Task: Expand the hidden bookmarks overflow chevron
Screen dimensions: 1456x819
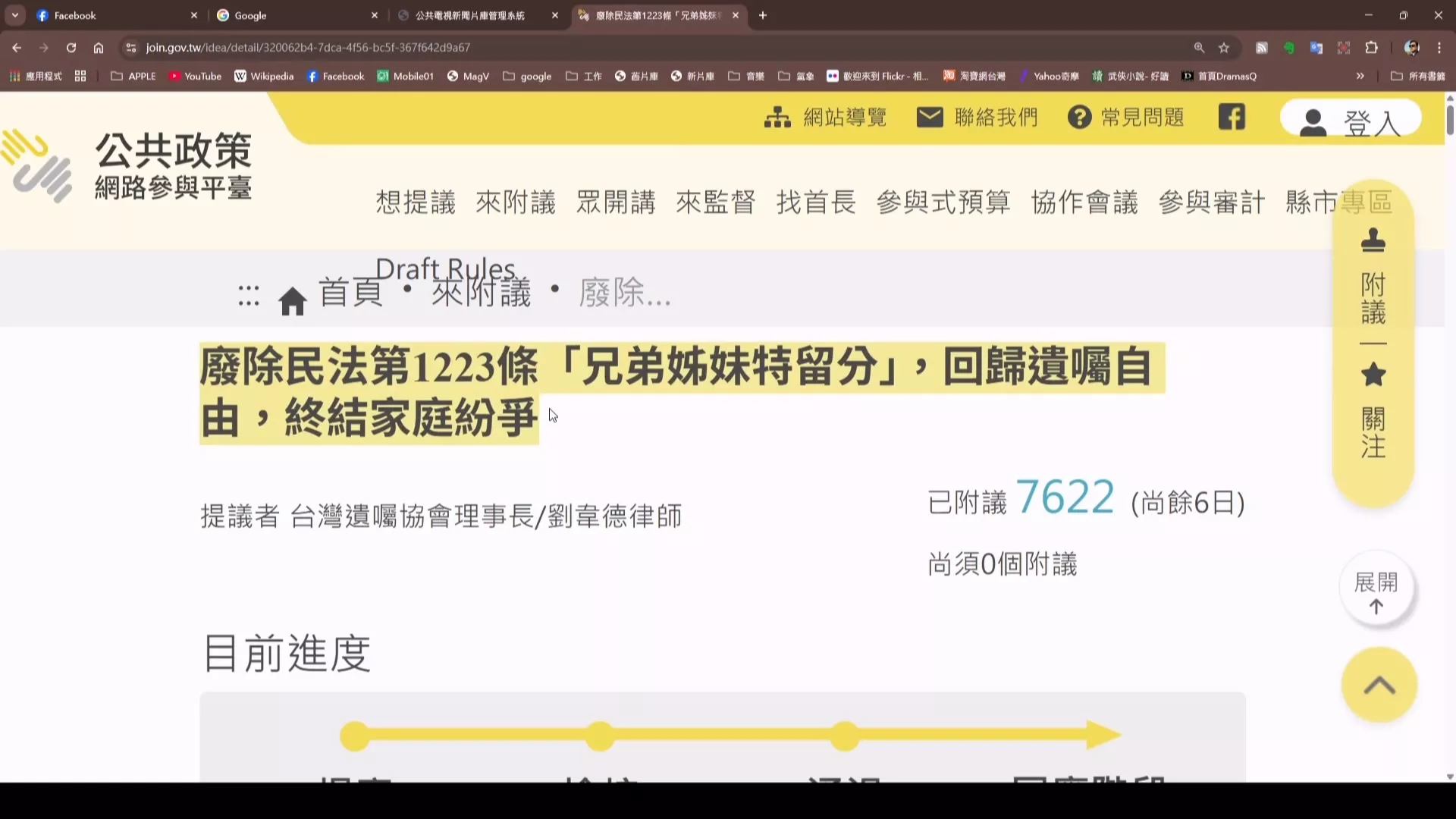Action: [x=1360, y=76]
